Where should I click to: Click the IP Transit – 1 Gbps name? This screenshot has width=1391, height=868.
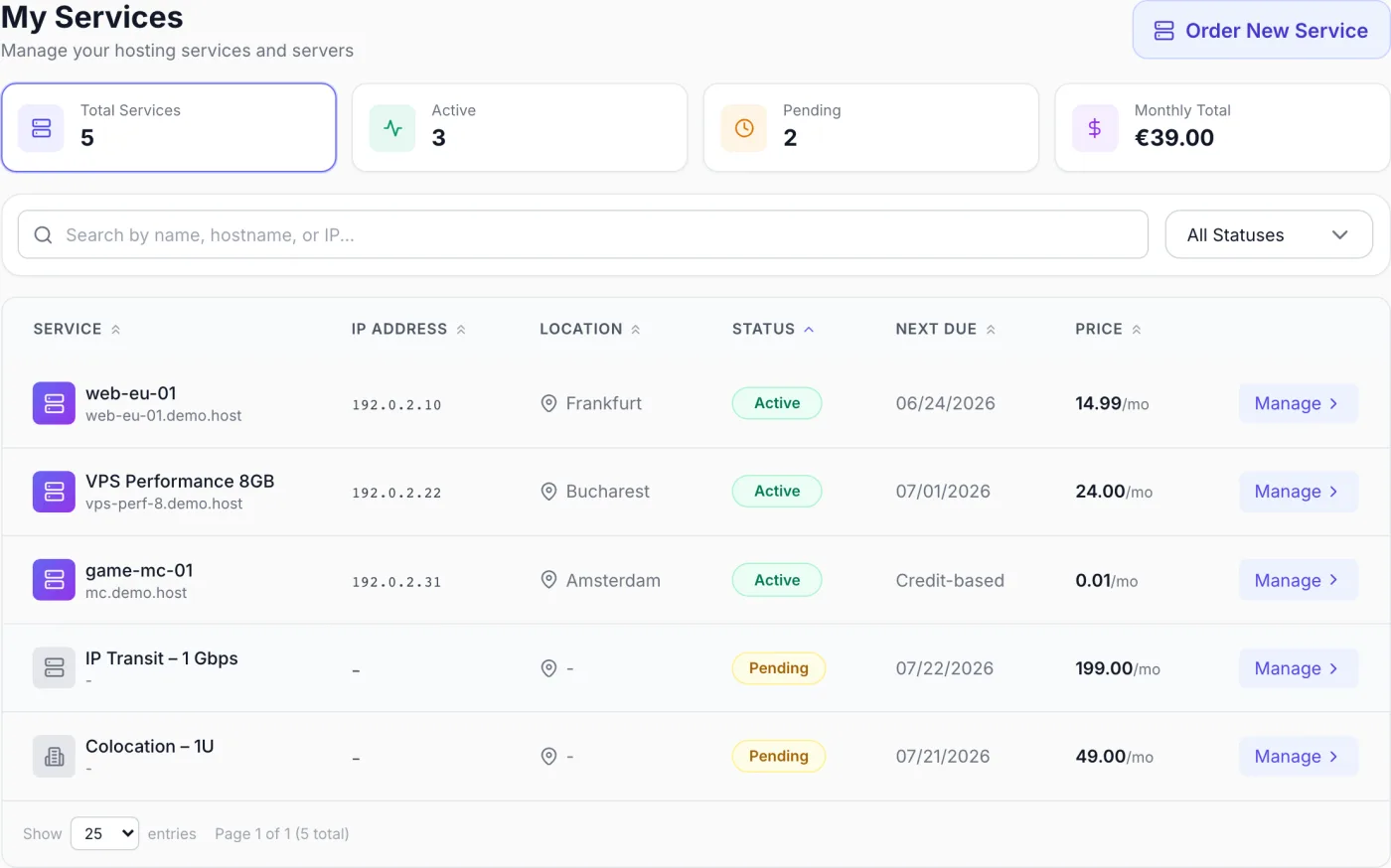(x=162, y=658)
